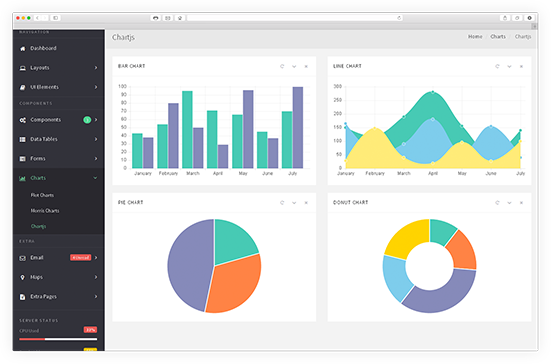Screen dimensions: 551x364
Task: Click the Maps location pin icon
Action: pos(22,278)
